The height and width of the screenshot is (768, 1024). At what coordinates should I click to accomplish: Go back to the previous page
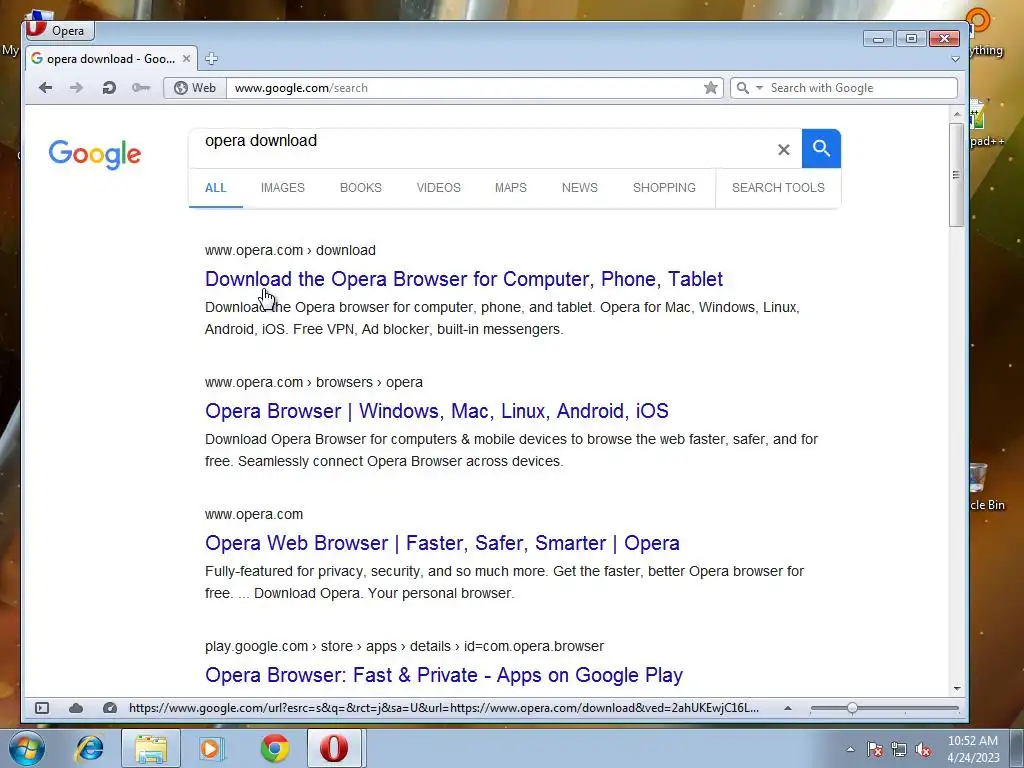pyautogui.click(x=45, y=88)
